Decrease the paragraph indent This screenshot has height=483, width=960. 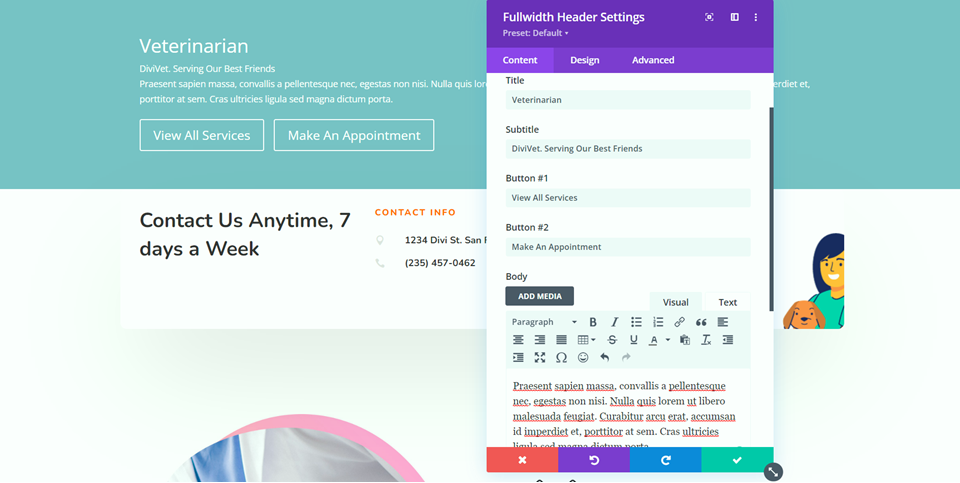[x=728, y=340]
